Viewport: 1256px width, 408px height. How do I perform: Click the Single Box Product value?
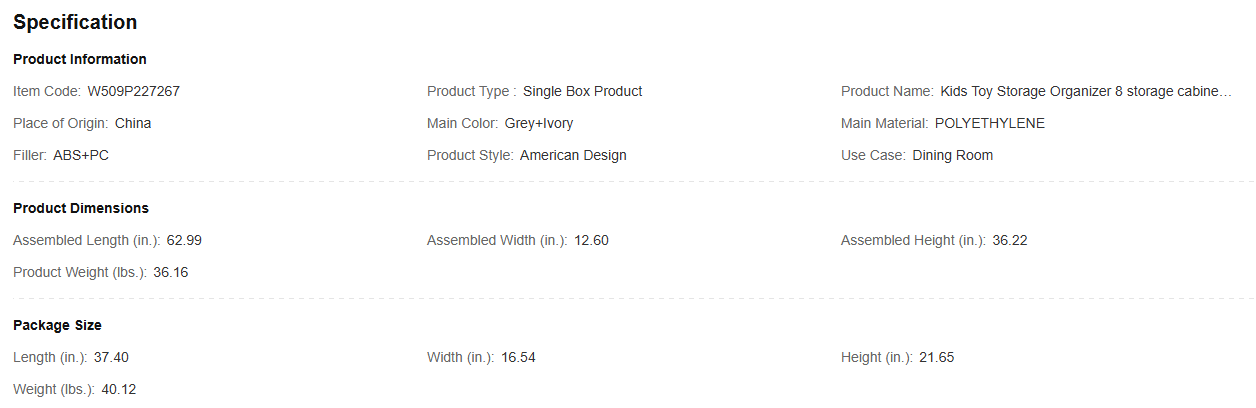[x=582, y=91]
